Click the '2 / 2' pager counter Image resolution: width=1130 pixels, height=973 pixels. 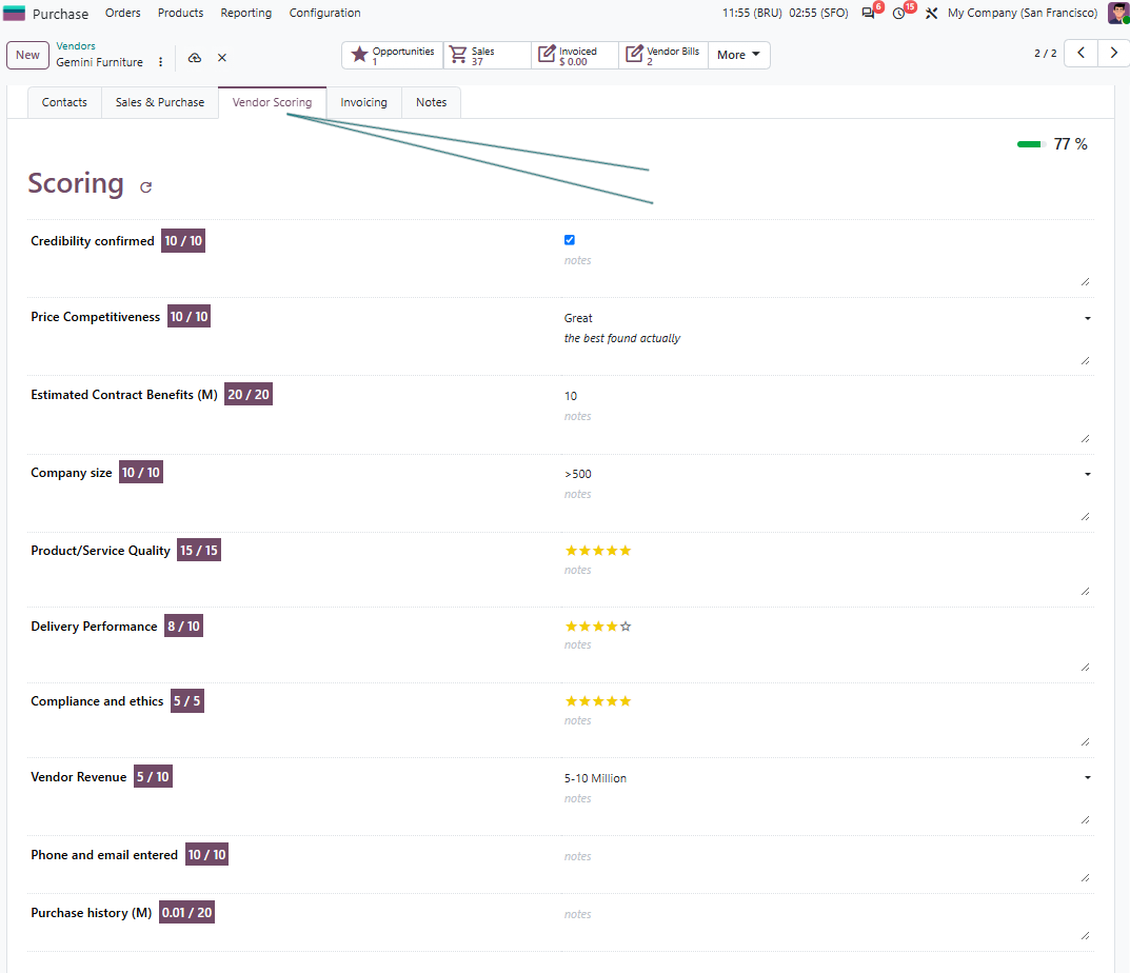[1045, 53]
